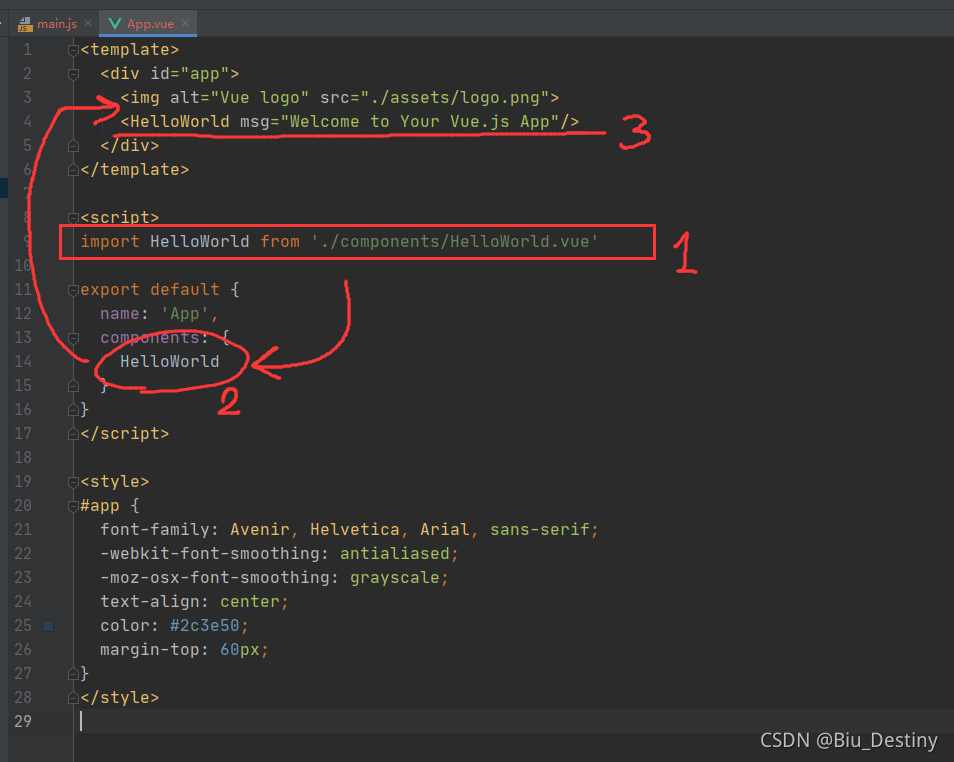
Task: Switch to the main.js editor tab
Action: tap(47, 24)
